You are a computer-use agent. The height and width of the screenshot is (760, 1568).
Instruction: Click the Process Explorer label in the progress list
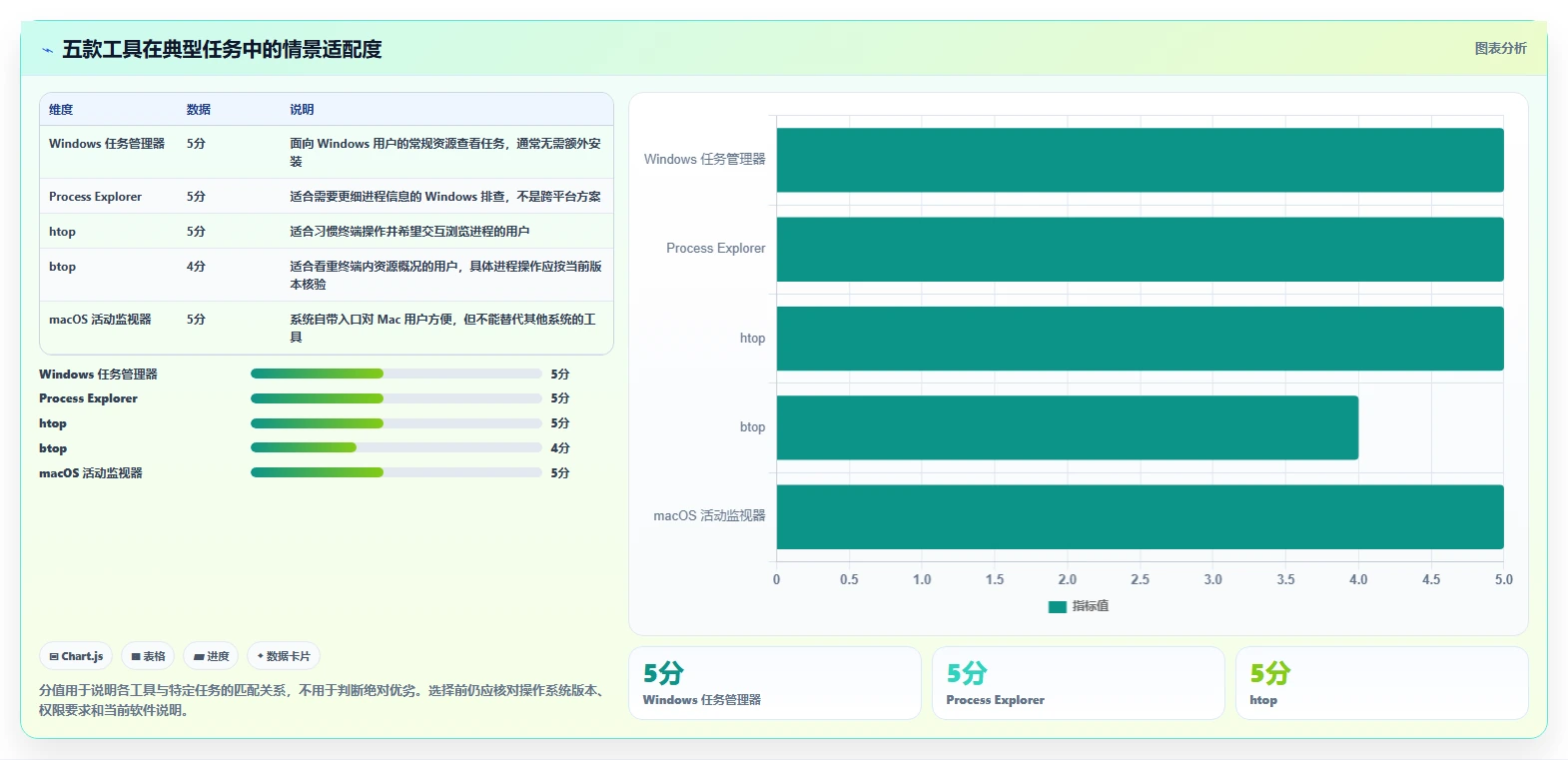88,398
